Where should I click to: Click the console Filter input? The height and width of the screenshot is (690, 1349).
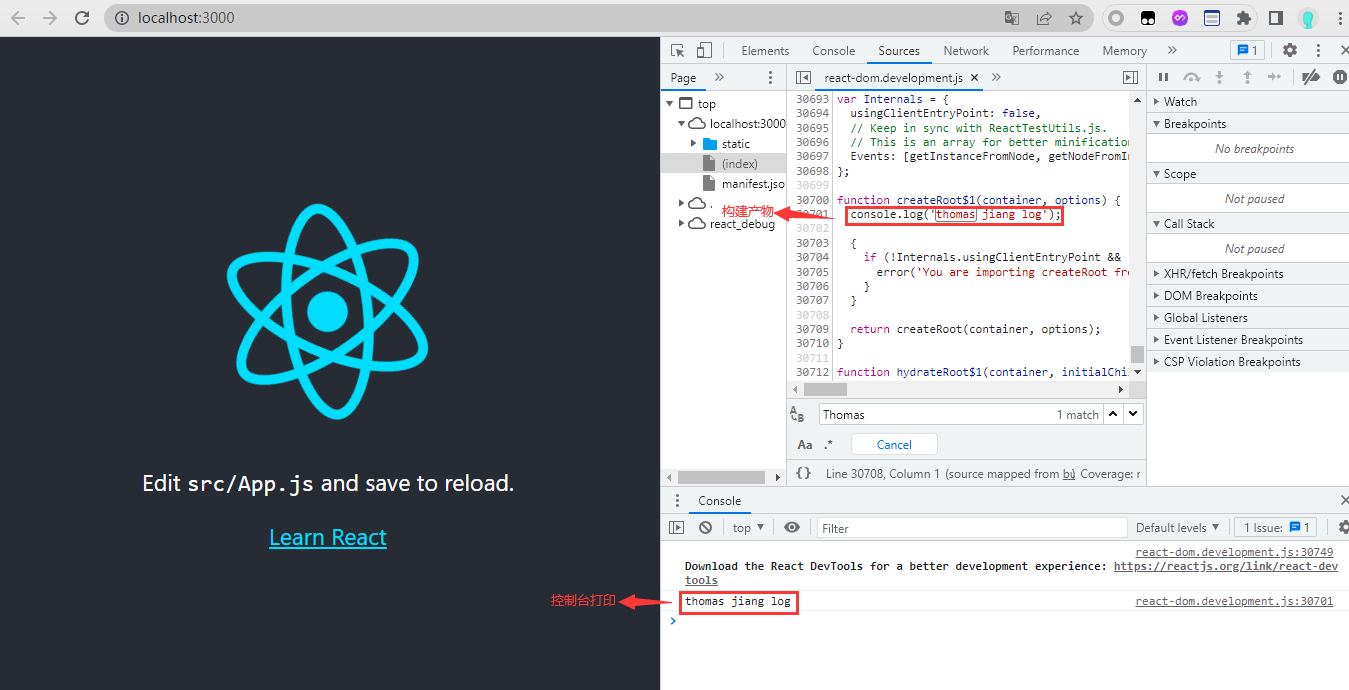[x=972, y=528]
